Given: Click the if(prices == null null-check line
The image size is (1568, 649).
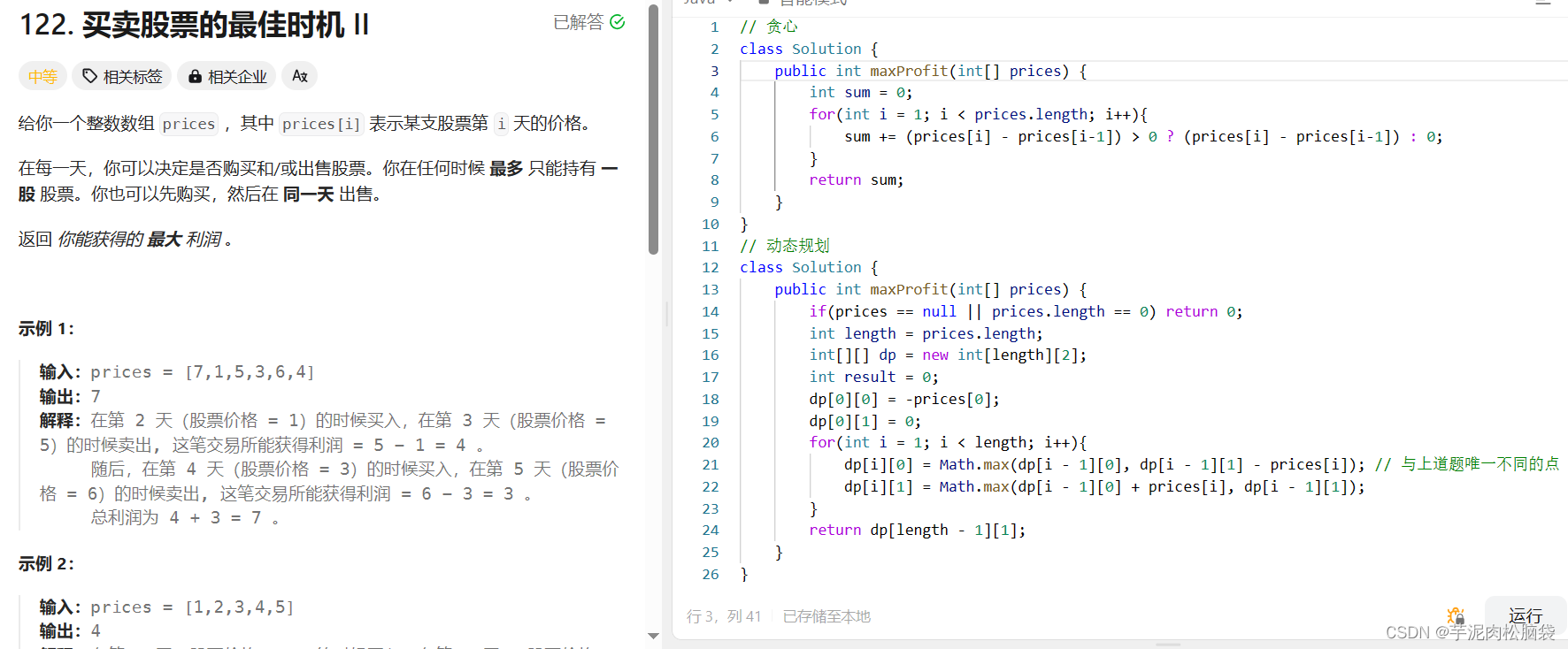Looking at the screenshot, I should (x=1026, y=312).
